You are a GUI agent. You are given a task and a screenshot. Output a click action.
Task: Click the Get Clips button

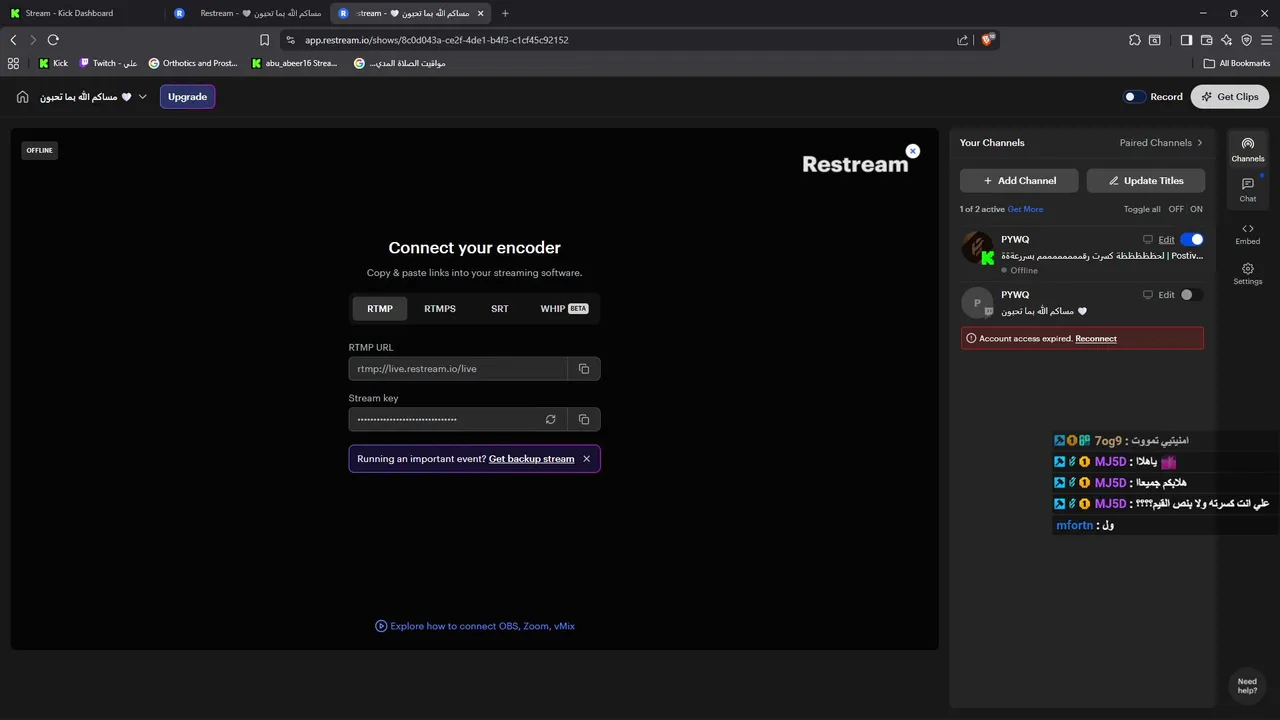(x=1230, y=97)
